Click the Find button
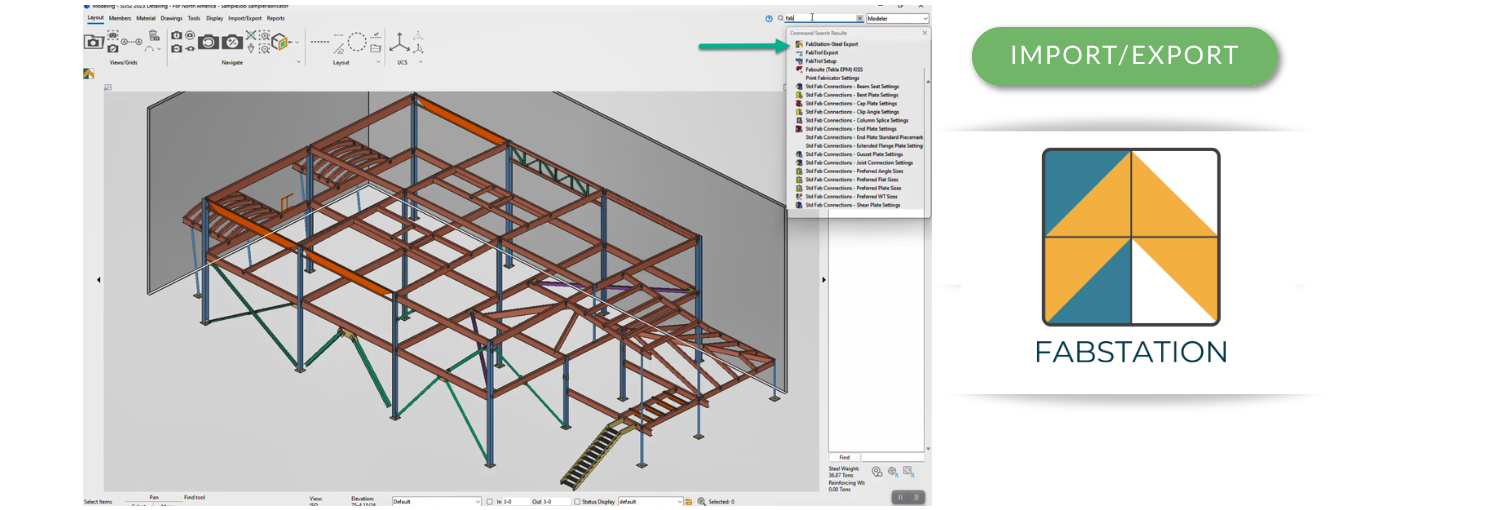The width and height of the screenshot is (1500, 510). point(844,457)
